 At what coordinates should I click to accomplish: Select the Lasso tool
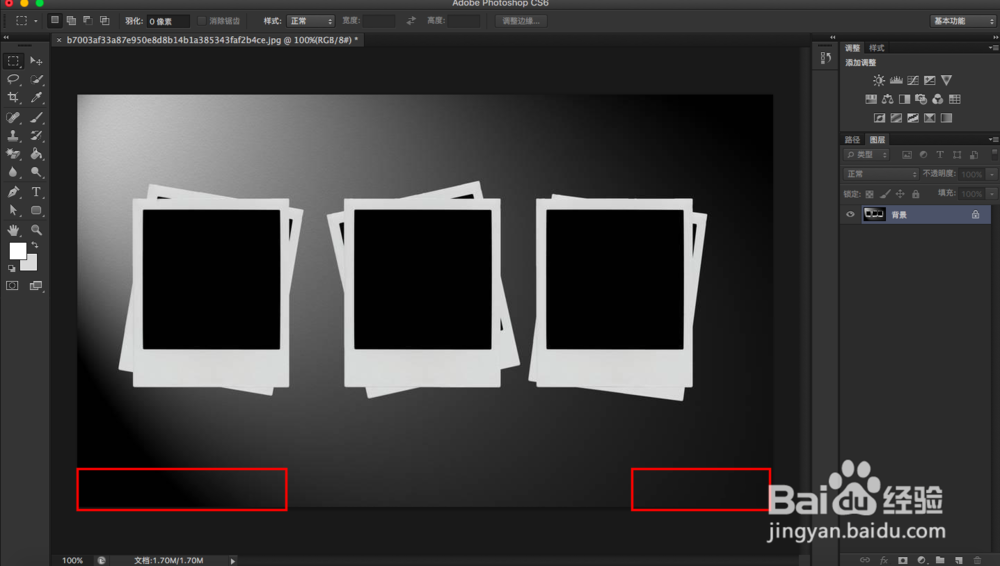pyautogui.click(x=13, y=79)
